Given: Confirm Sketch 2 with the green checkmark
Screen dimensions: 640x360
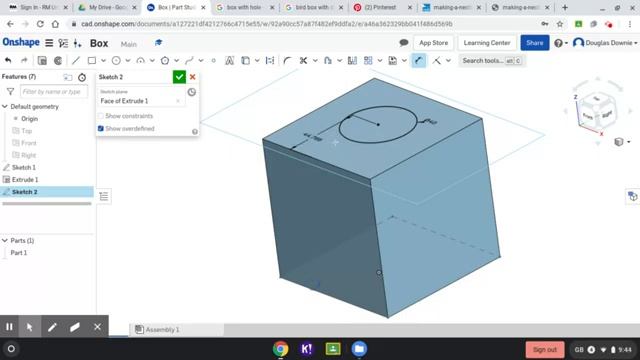Looking at the screenshot, I should (179, 77).
